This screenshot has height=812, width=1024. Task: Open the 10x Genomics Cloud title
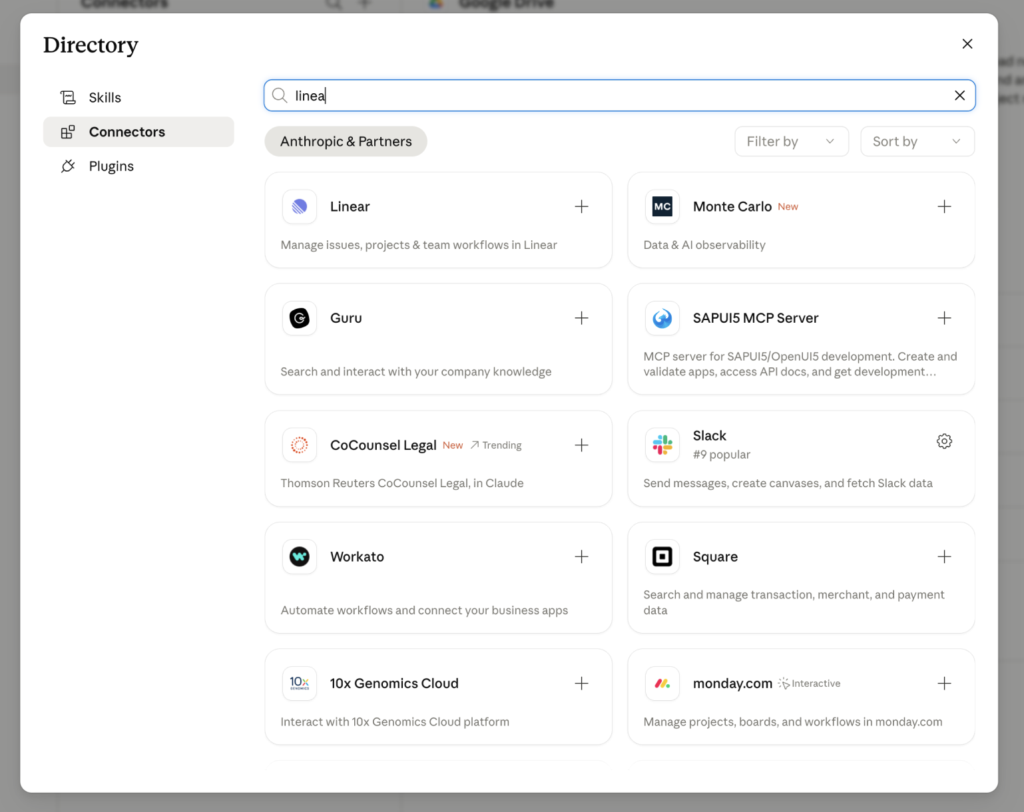[394, 683]
